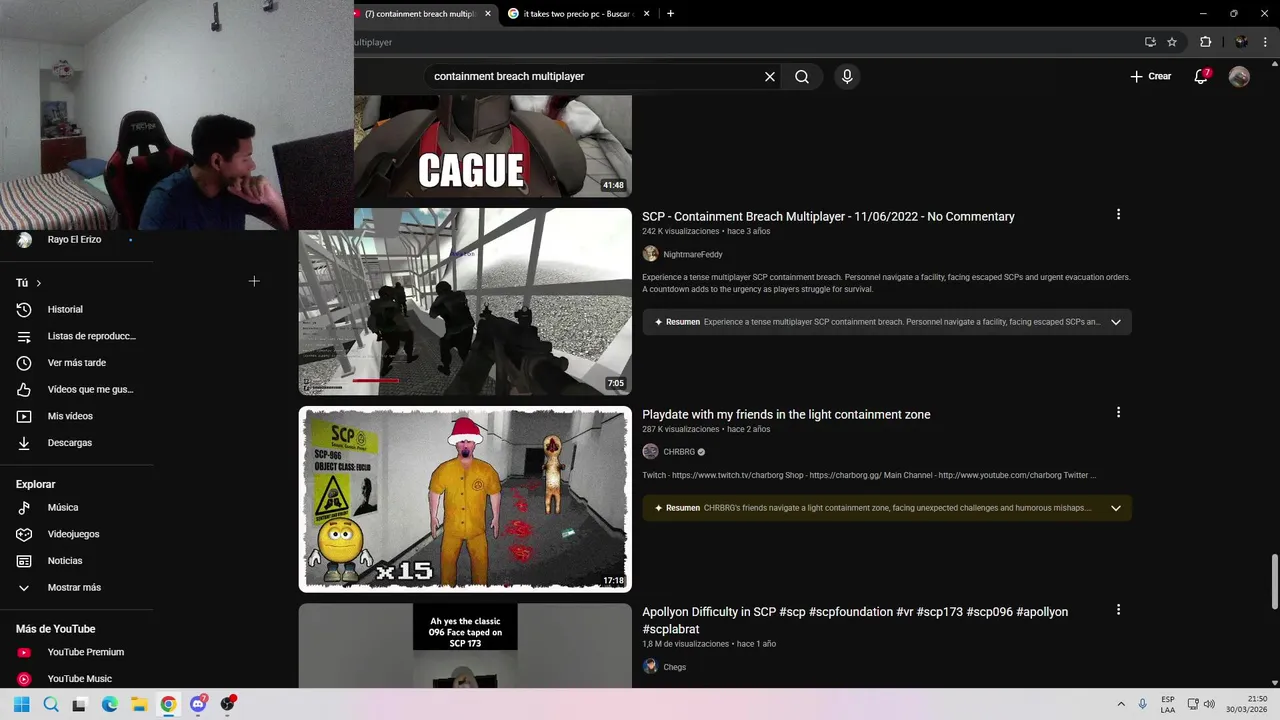The width and height of the screenshot is (1280, 720).
Task: Open the Windows Start menu
Action: click(x=21, y=704)
